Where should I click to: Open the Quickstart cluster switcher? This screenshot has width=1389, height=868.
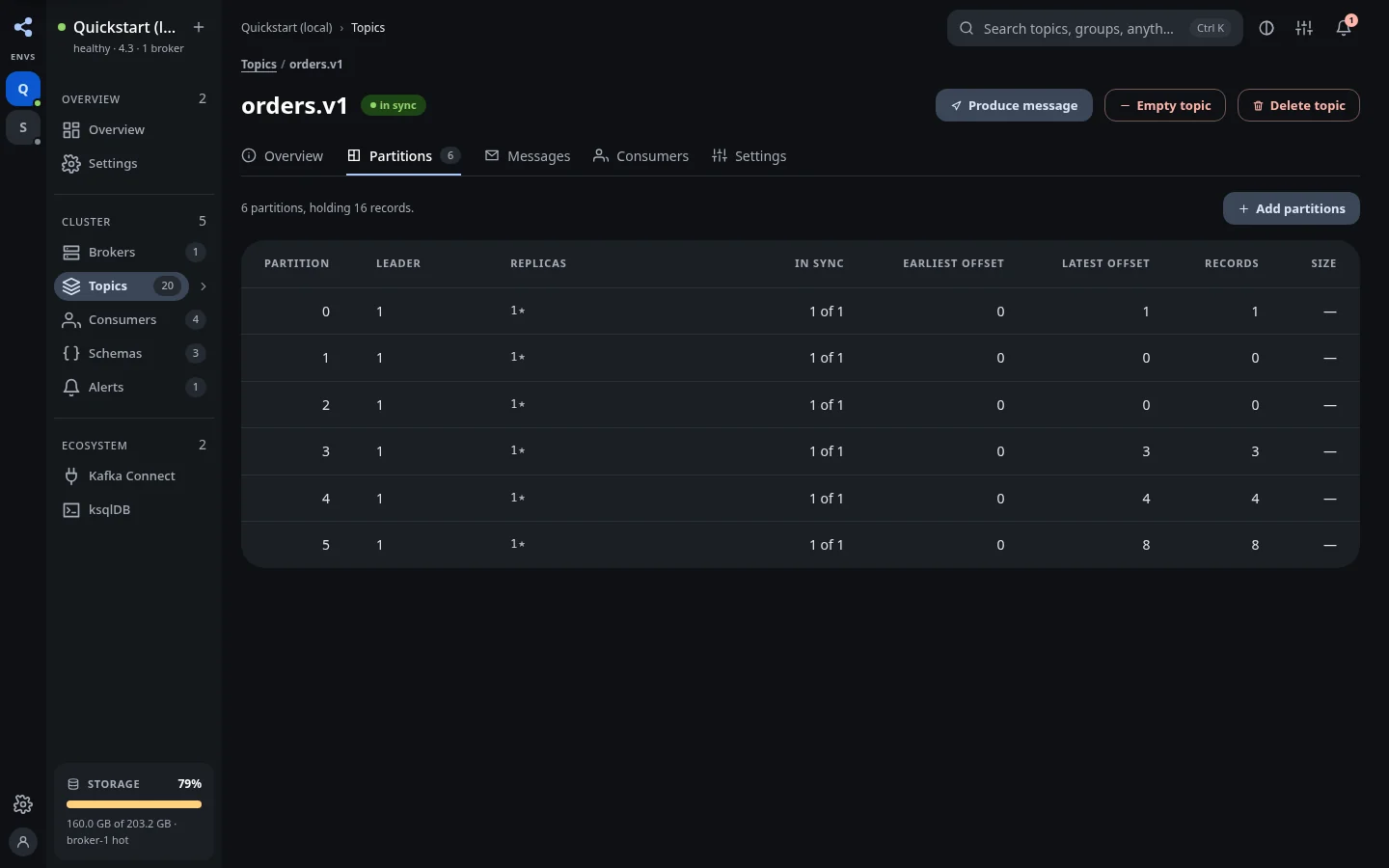[x=120, y=36]
